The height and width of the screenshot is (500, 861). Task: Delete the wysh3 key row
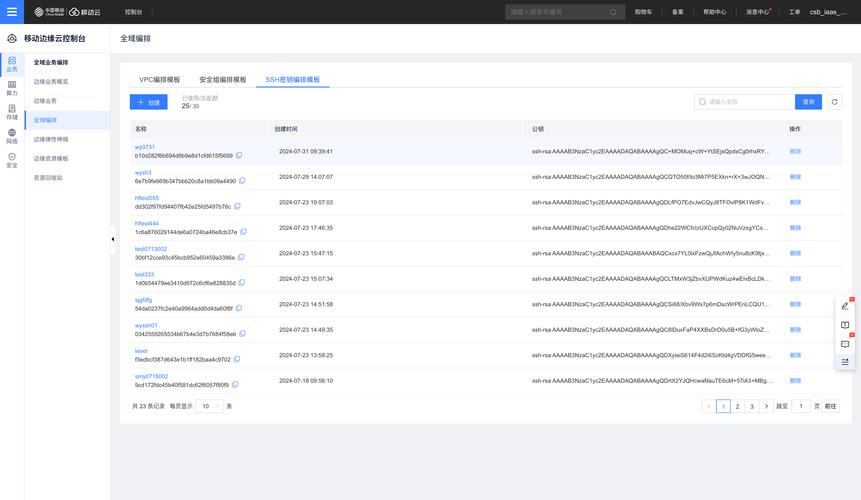795,177
